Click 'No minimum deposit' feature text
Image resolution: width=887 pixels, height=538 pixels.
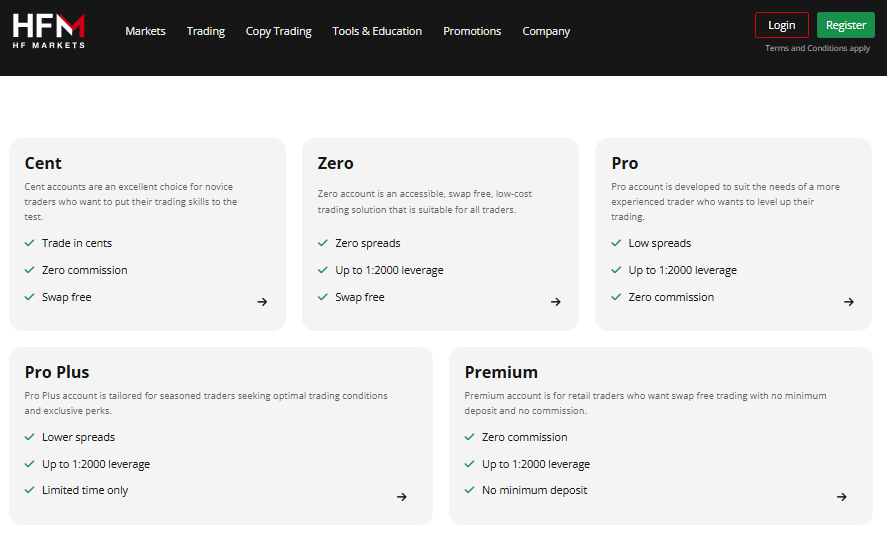[x=535, y=490]
